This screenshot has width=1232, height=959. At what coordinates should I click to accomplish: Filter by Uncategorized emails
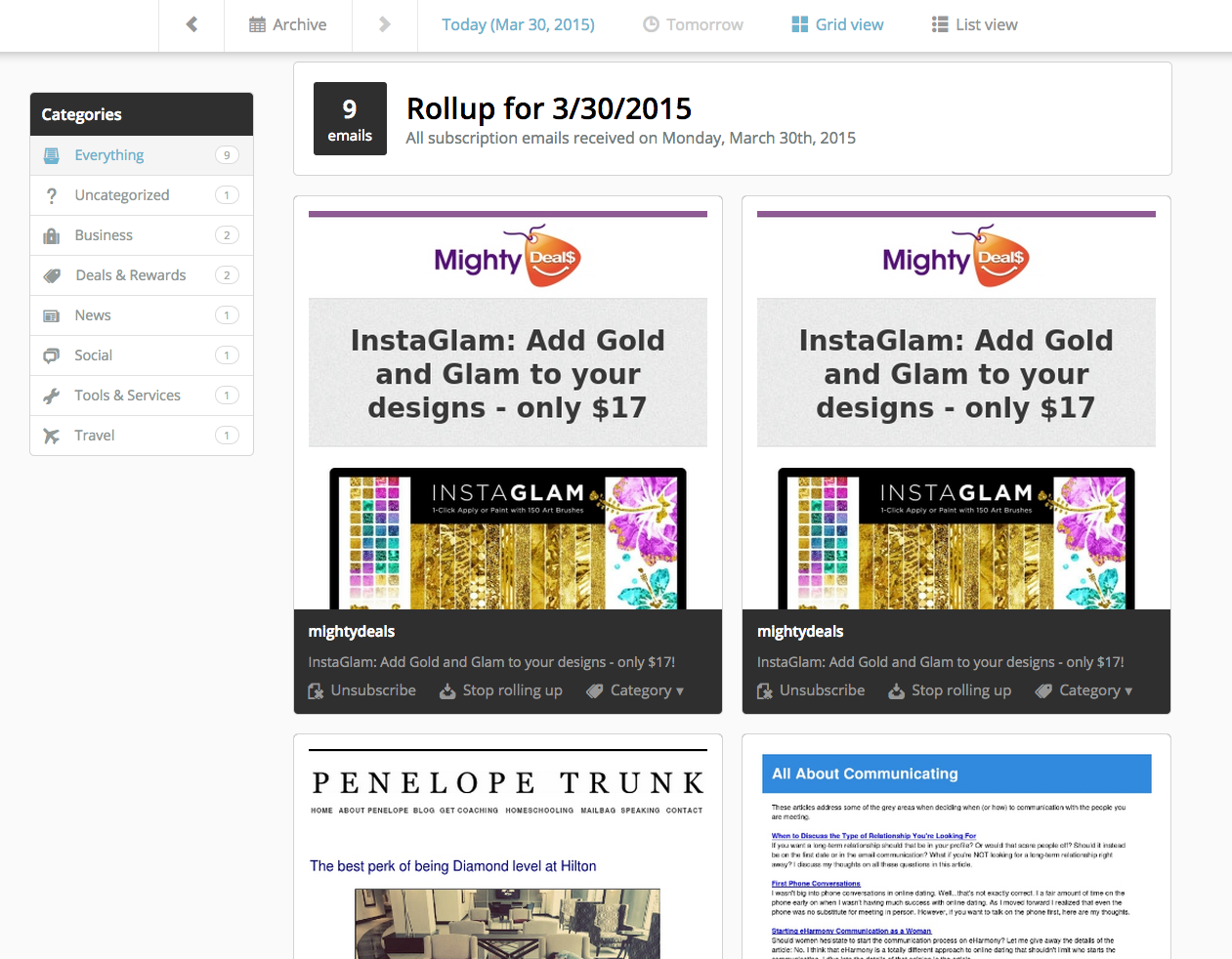(122, 195)
